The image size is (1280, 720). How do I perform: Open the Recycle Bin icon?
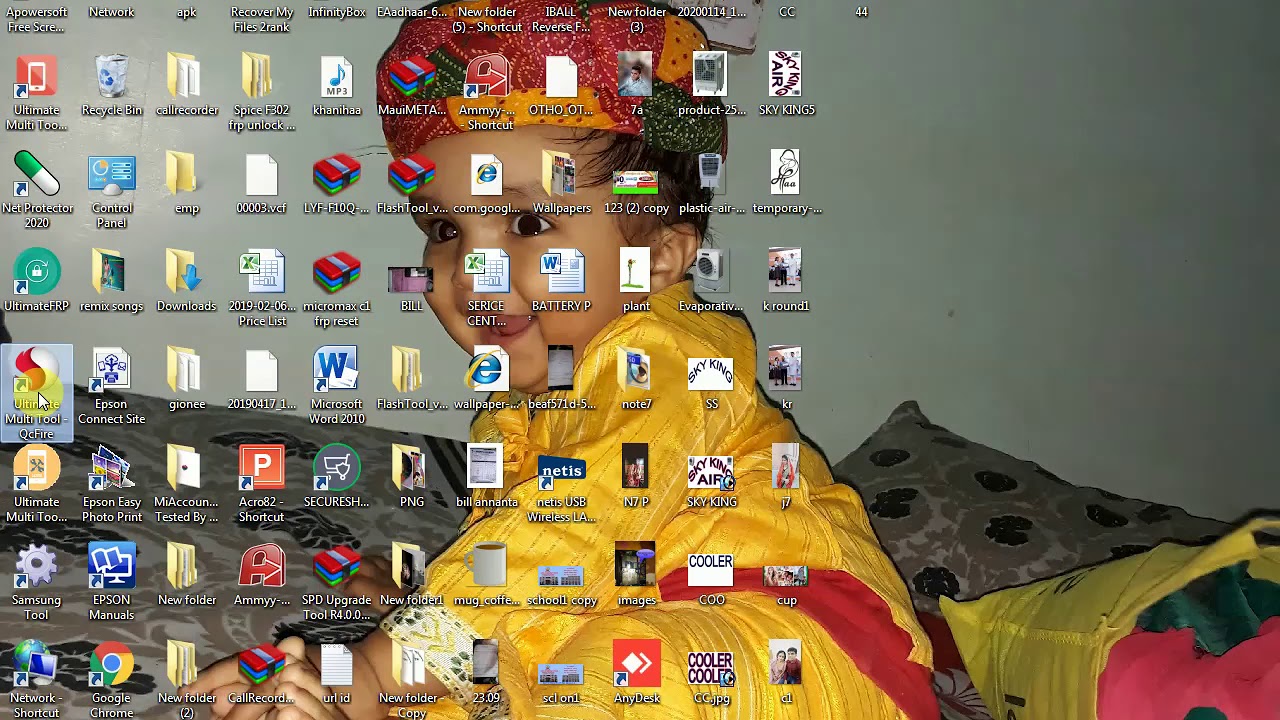112,78
